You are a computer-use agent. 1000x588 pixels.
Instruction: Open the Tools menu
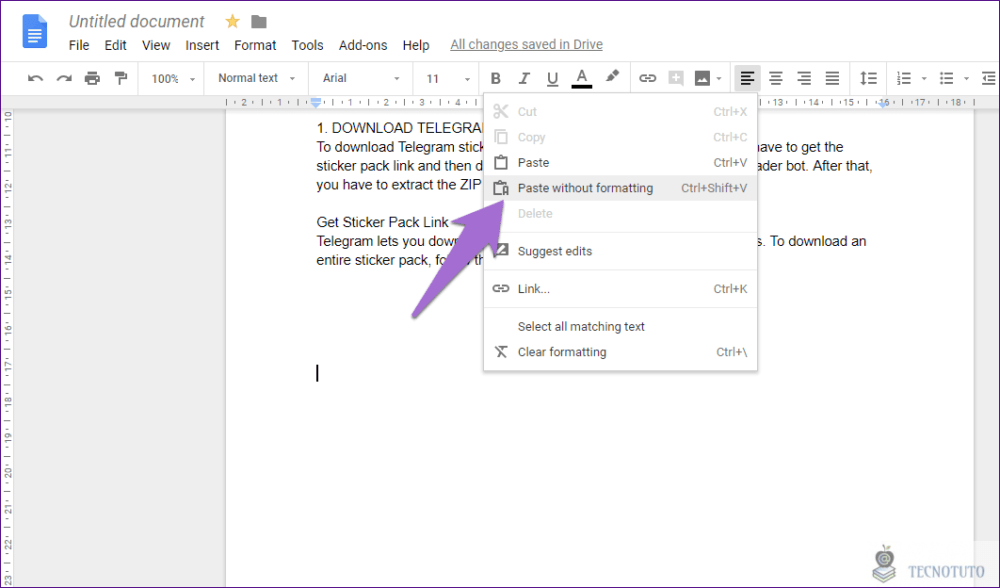point(307,45)
